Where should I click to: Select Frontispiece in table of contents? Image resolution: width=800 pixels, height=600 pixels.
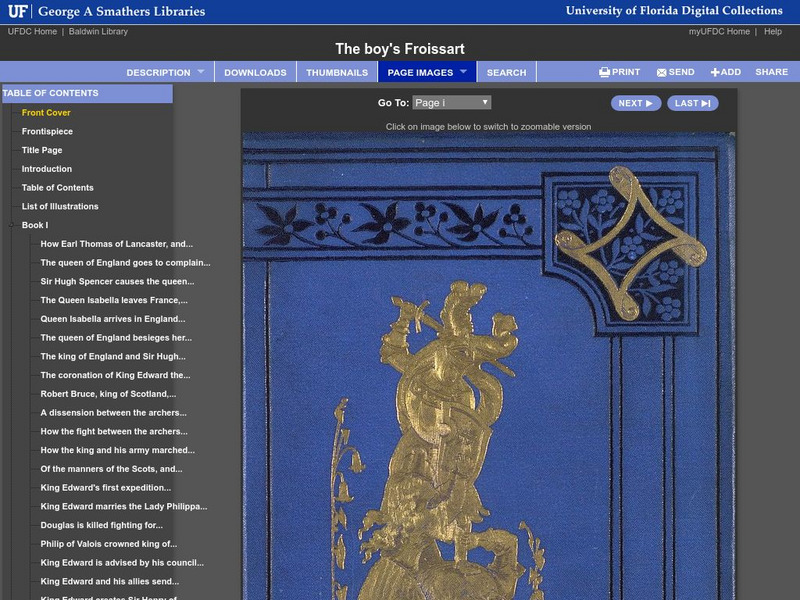(47, 132)
